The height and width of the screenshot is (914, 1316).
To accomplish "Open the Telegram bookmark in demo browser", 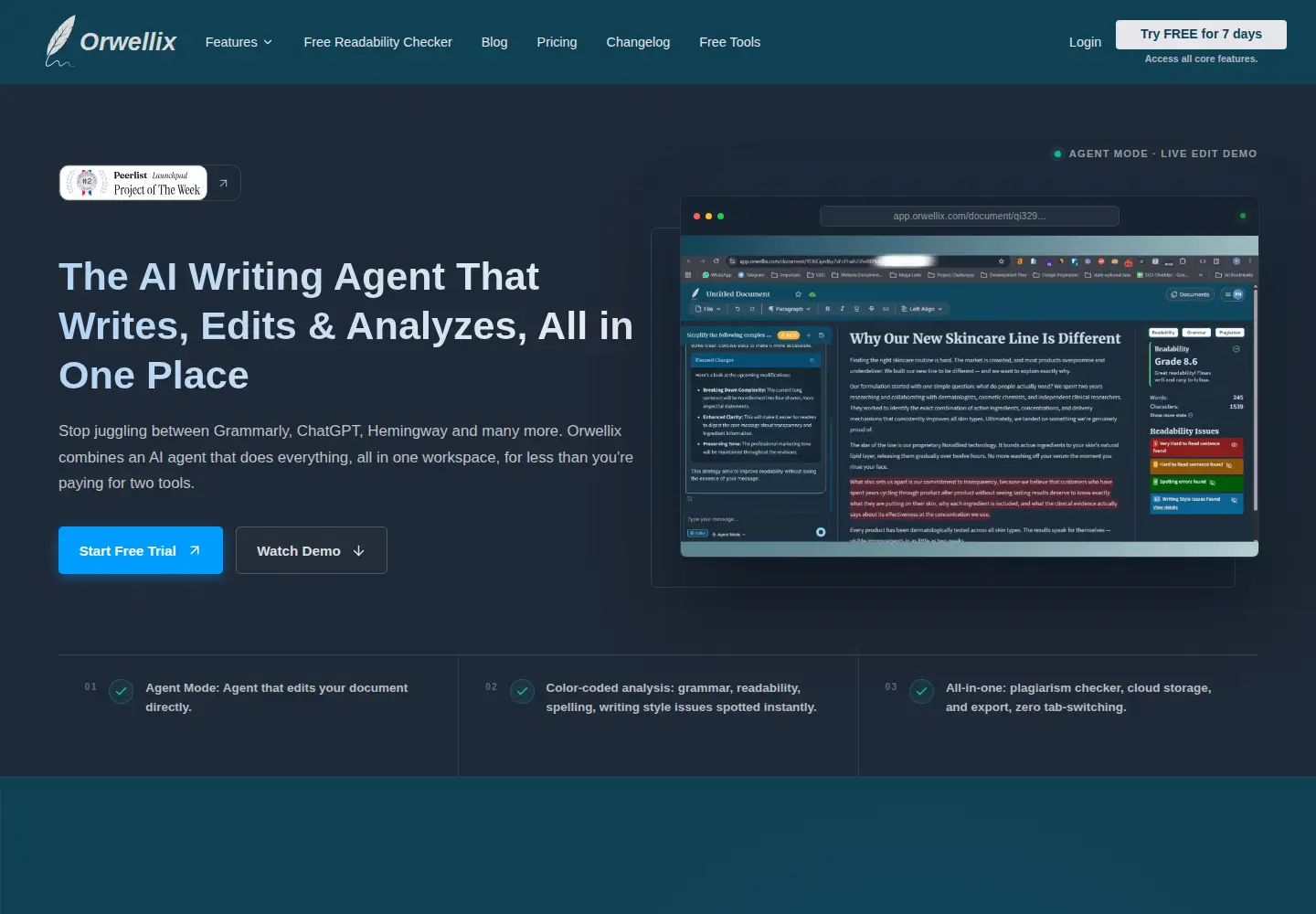I will (x=751, y=275).
